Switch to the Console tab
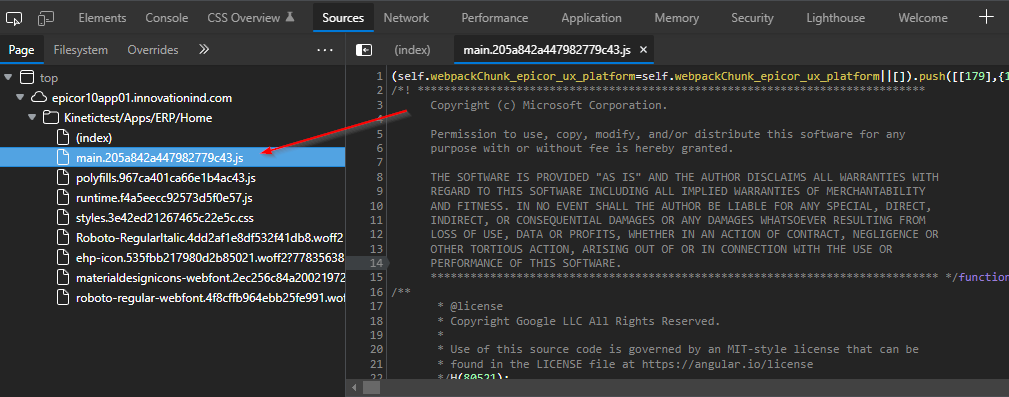The image size is (1009, 397). pyautogui.click(x=167, y=18)
